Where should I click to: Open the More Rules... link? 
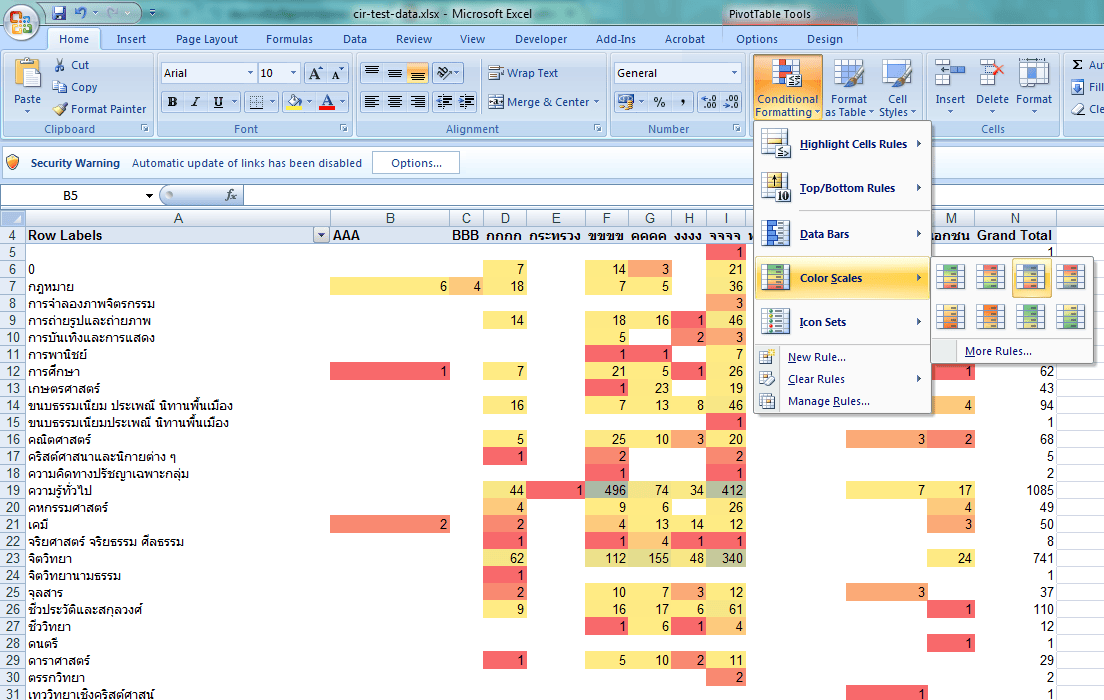click(998, 351)
